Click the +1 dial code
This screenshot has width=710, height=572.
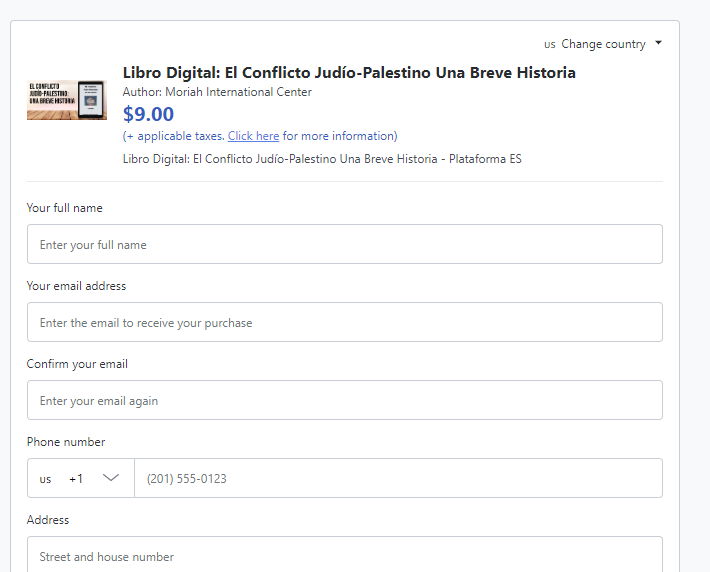coord(76,479)
